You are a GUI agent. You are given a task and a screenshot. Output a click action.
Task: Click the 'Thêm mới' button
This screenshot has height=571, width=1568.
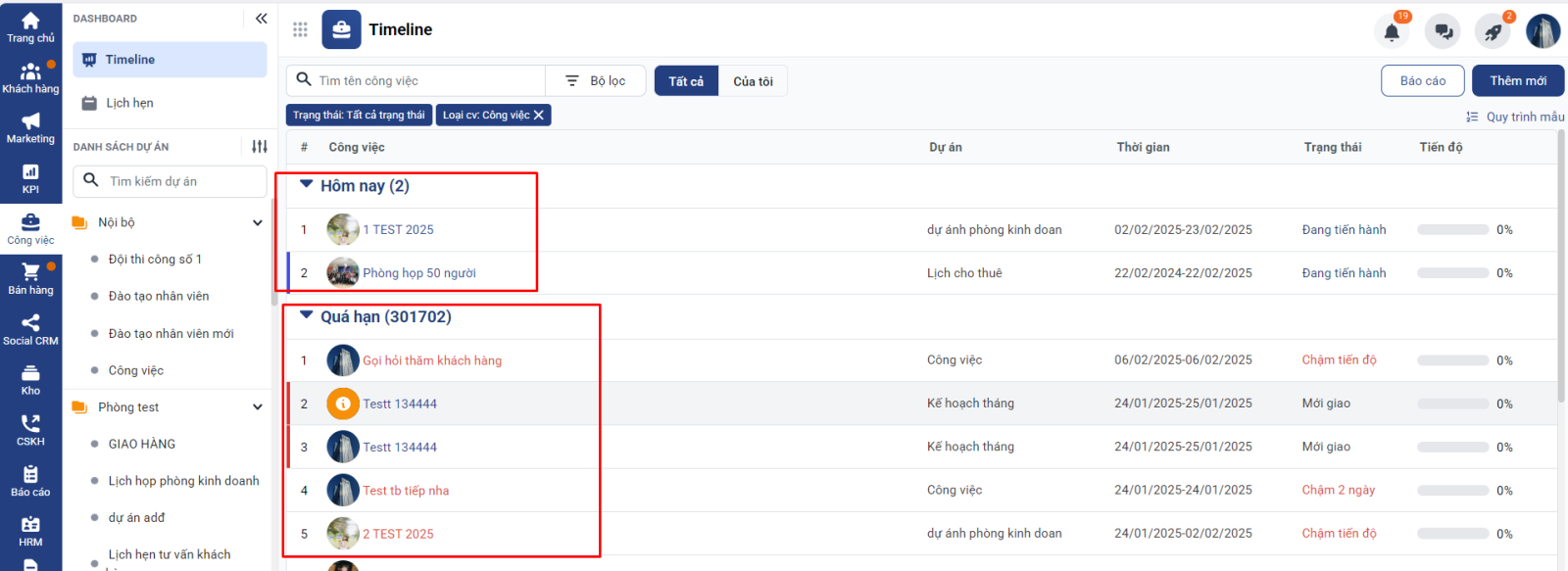point(1517,80)
